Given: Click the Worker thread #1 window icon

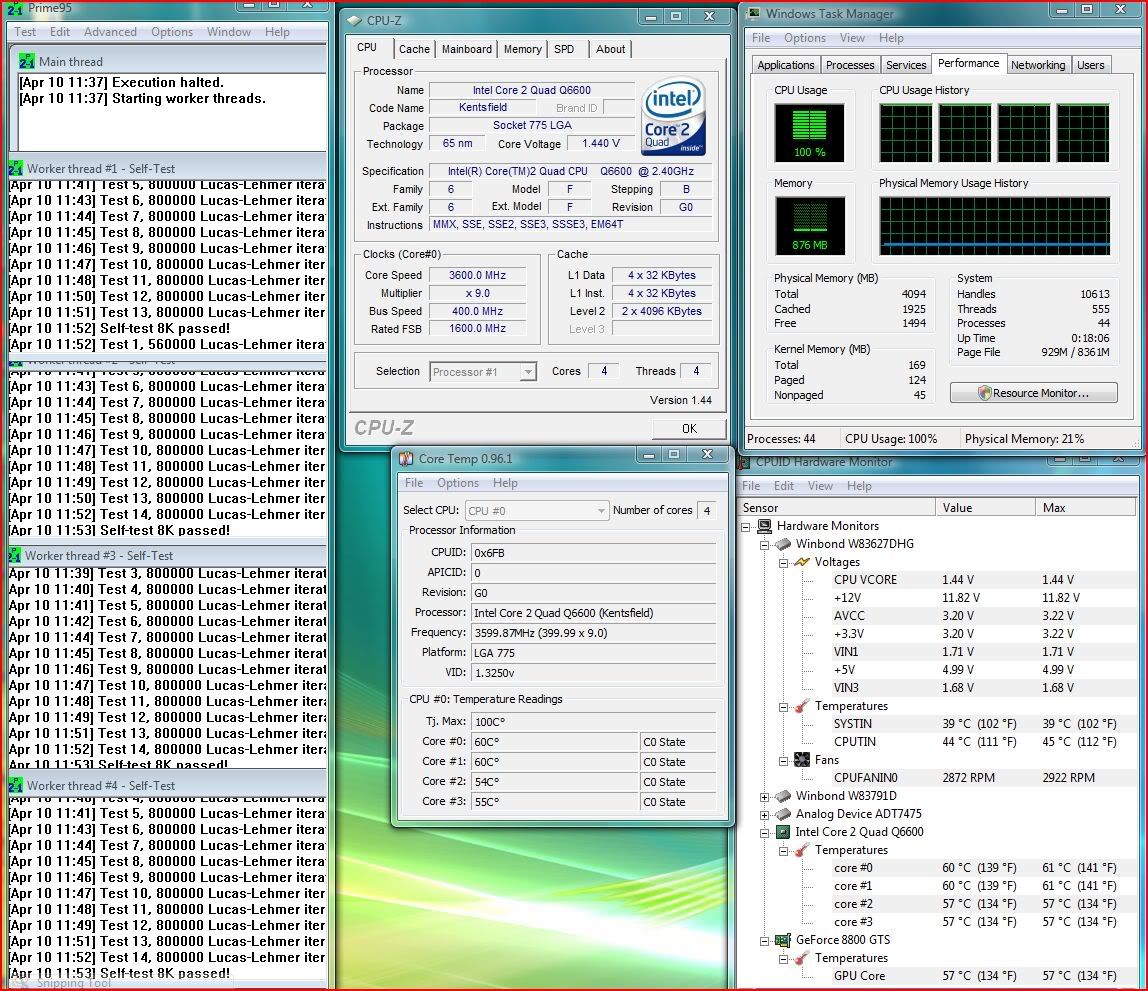Looking at the screenshot, I should tap(15, 168).
